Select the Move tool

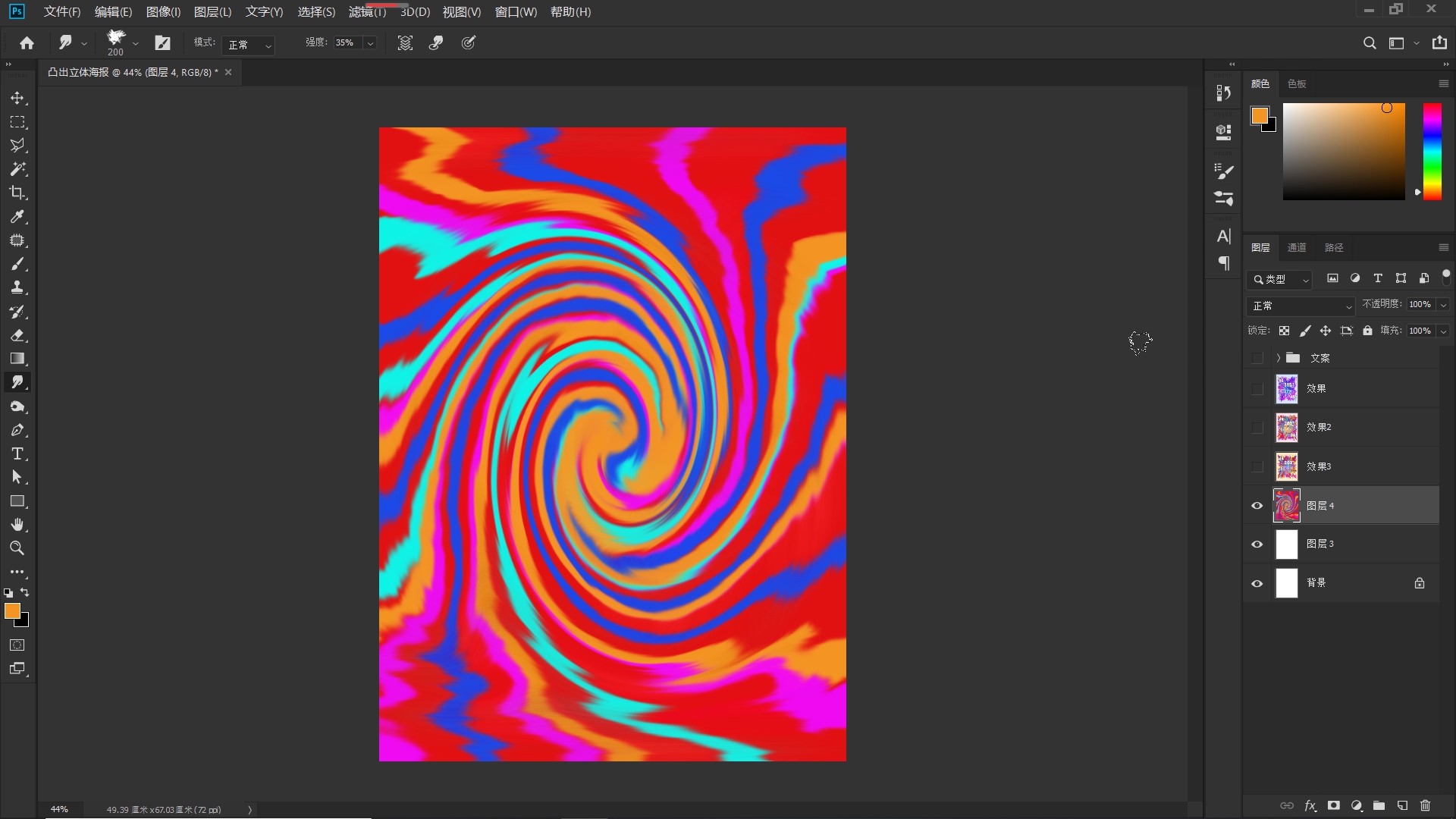click(17, 99)
